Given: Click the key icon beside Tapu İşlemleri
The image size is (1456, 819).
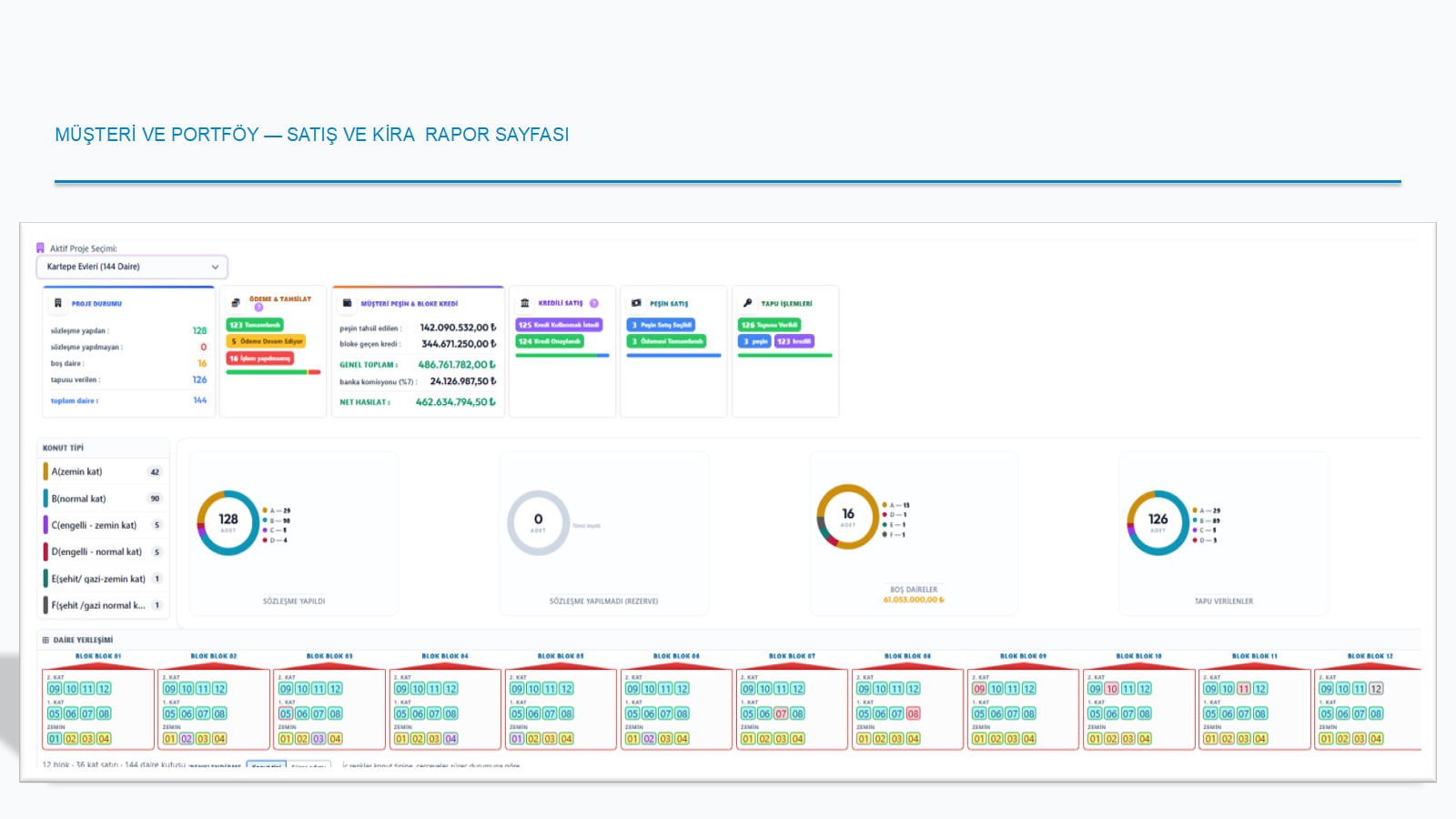Looking at the screenshot, I should pos(747,303).
